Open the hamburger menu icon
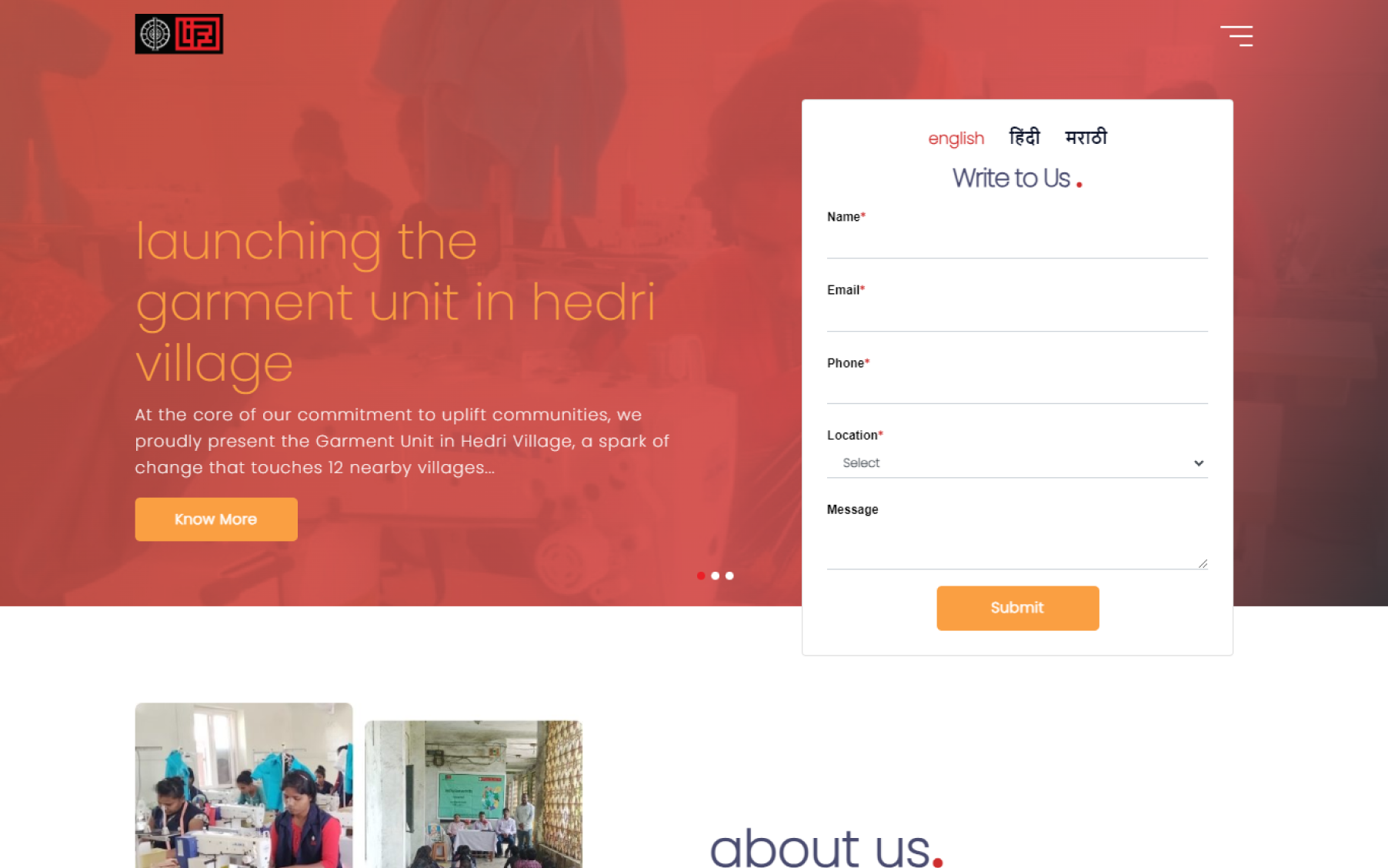Viewport: 1388px width, 868px height. coord(1236,36)
